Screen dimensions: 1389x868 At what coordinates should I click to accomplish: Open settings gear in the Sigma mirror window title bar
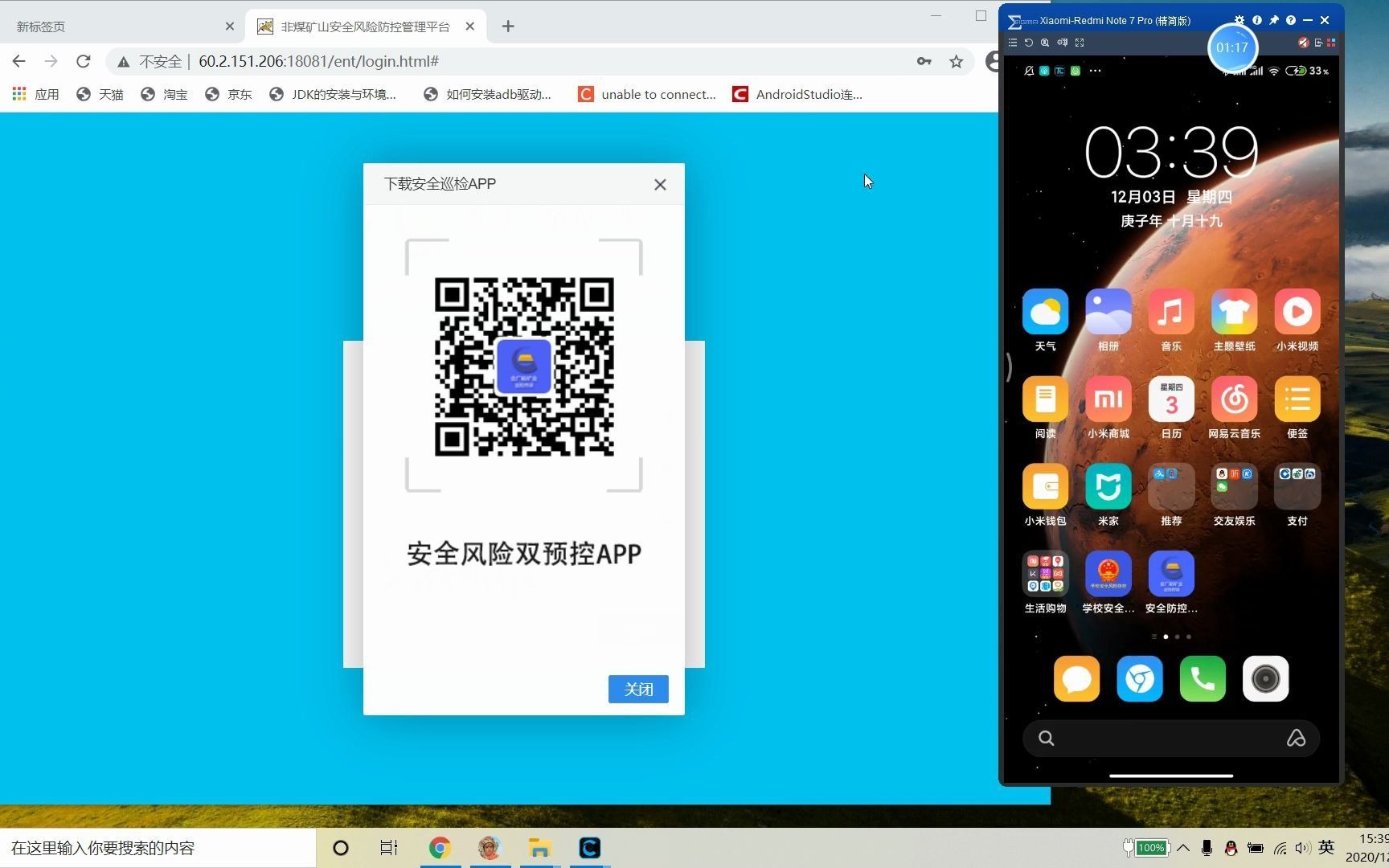[x=1239, y=20]
